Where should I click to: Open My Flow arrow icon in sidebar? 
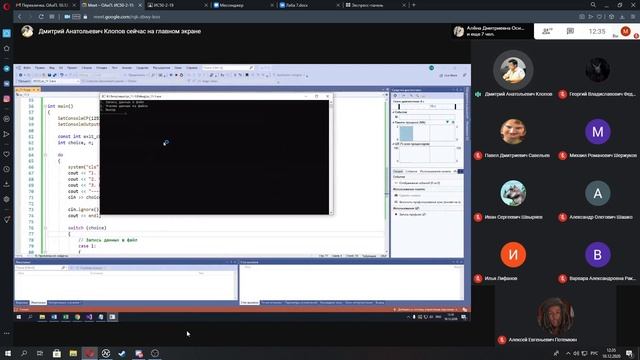coord(7,134)
